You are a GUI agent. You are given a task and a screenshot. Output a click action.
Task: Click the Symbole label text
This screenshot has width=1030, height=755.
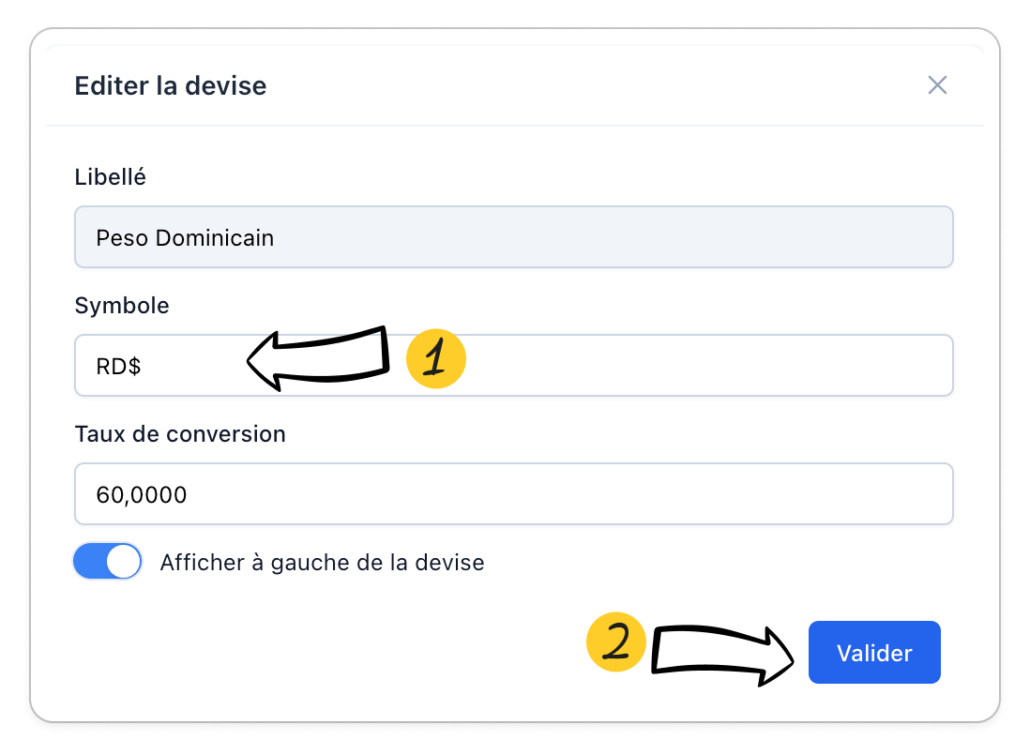pyautogui.click(x=121, y=305)
